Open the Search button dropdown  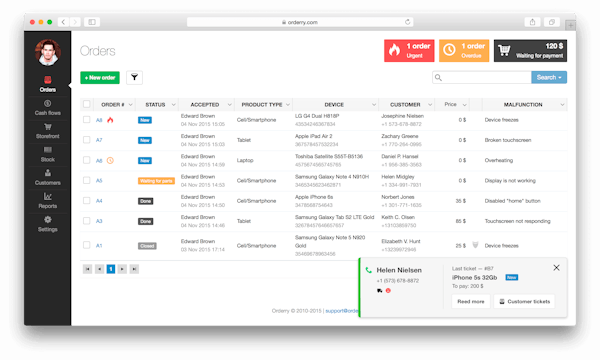[549, 77]
